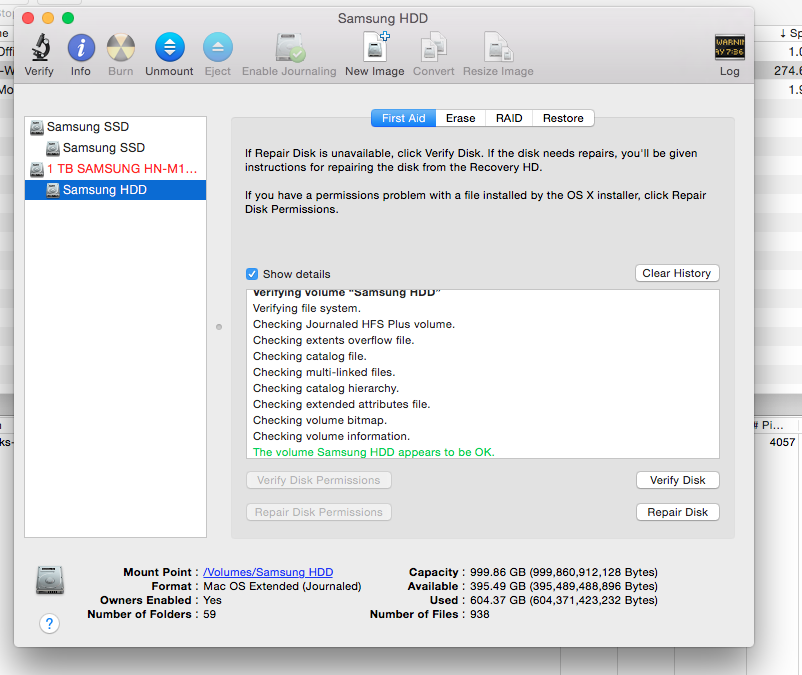Click the 'Checking Journaled HFS Plus volume.' line
The width and height of the screenshot is (802, 675).
pos(354,324)
